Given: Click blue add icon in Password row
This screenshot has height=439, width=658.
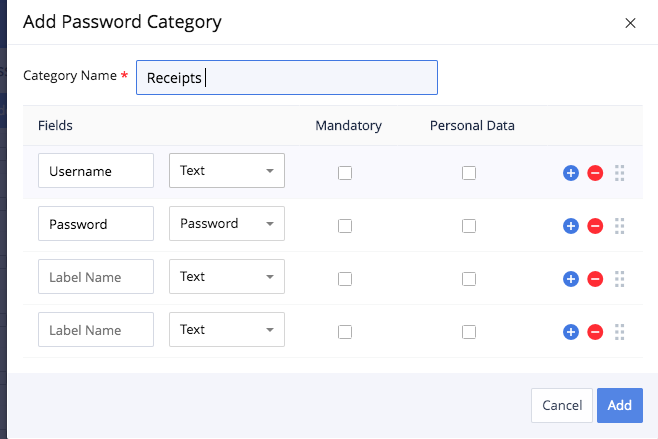Looking at the screenshot, I should [571, 225].
